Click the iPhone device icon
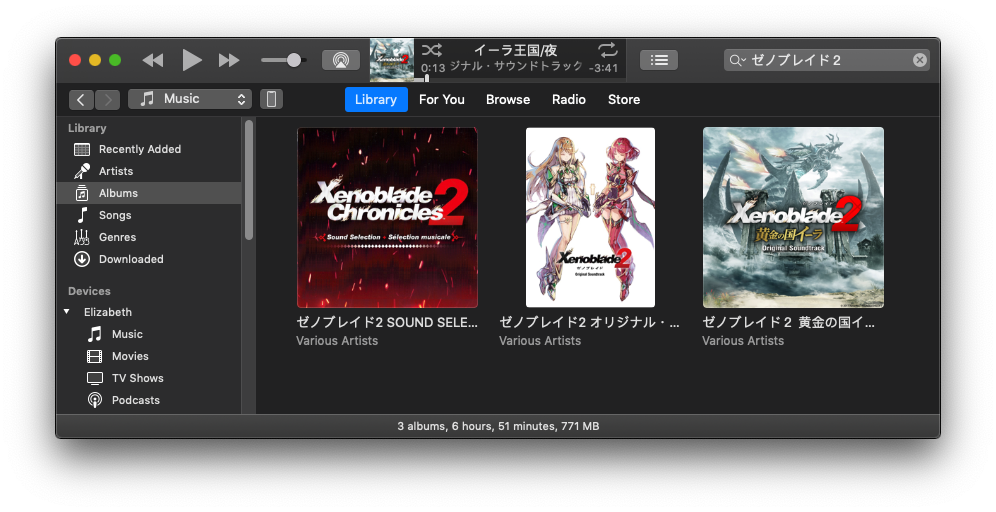 pyautogui.click(x=271, y=99)
